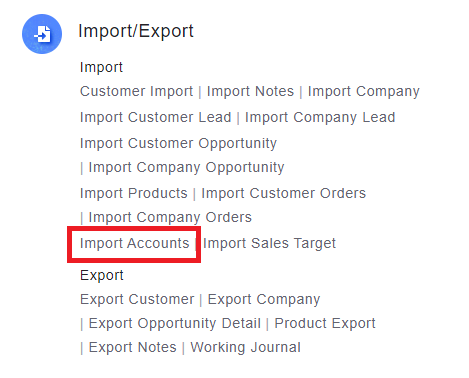
Task: Open the Import Notes link
Action: (x=250, y=91)
